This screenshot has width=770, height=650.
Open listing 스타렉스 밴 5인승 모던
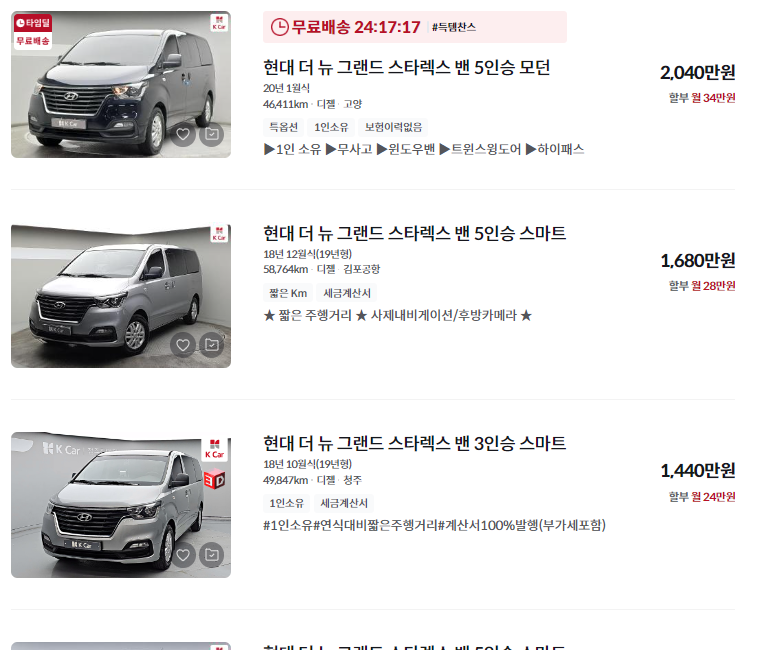click(407, 67)
